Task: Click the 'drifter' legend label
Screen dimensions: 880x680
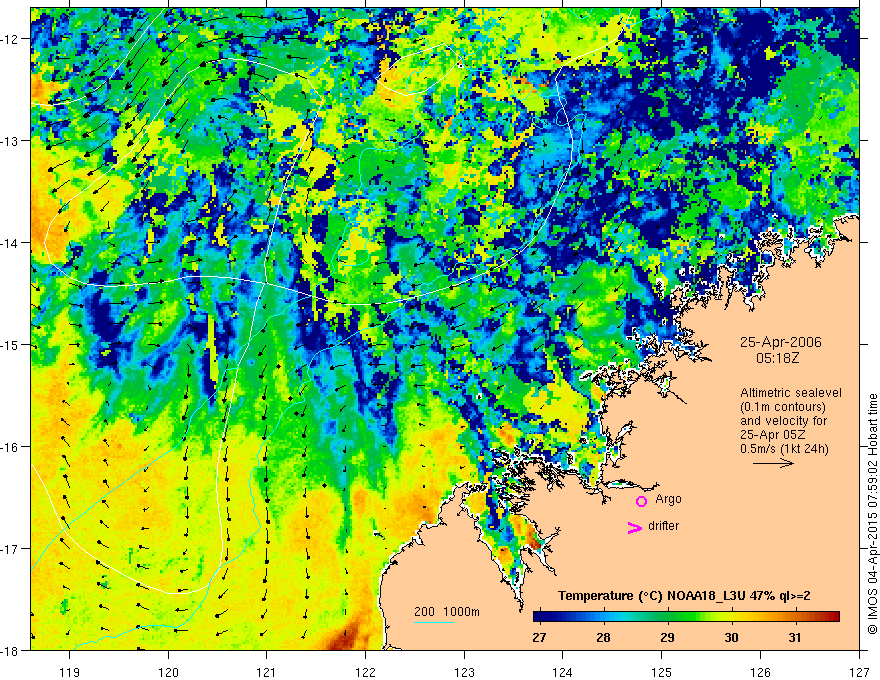Action: (663, 526)
